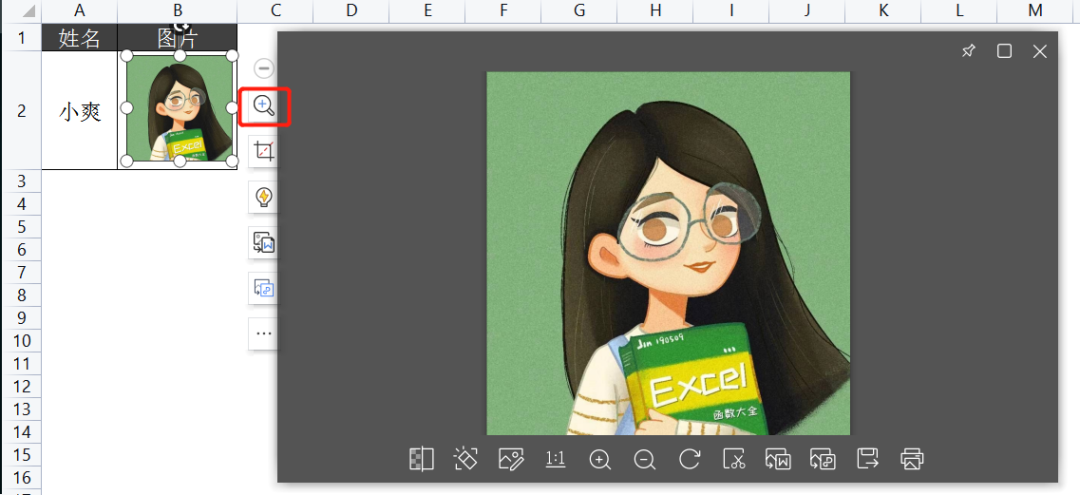Click picture-to-text W icon in the side toolbar
Image resolution: width=1080 pixels, height=495 pixels.
264,243
